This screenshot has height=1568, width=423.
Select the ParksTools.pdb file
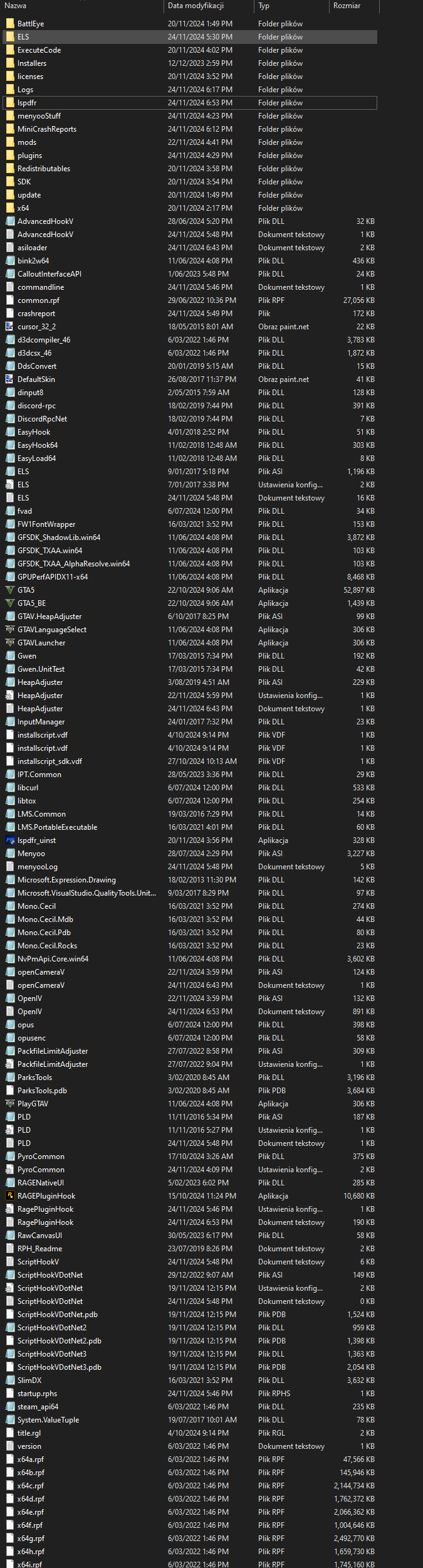[190, 1091]
